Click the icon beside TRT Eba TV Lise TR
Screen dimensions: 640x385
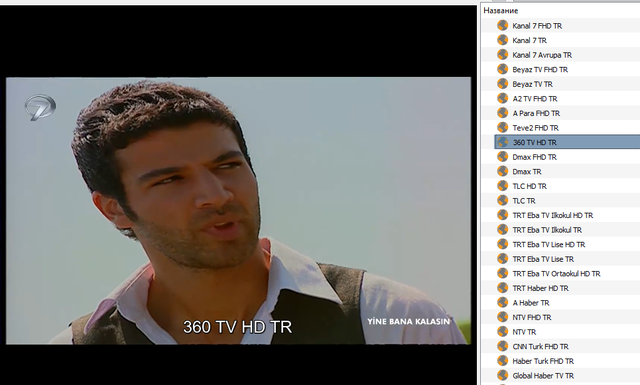pyautogui.click(x=502, y=259)
